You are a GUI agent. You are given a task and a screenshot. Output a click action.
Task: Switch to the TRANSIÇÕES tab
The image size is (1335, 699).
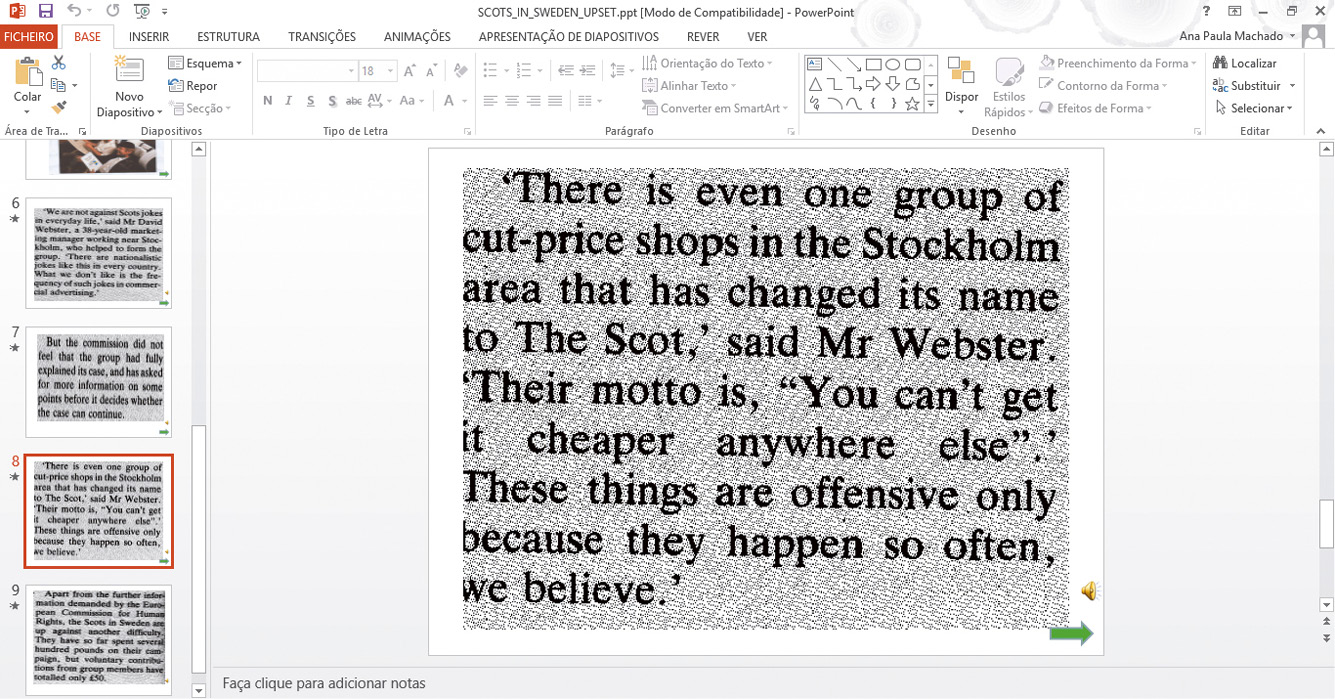pos(321,37)
